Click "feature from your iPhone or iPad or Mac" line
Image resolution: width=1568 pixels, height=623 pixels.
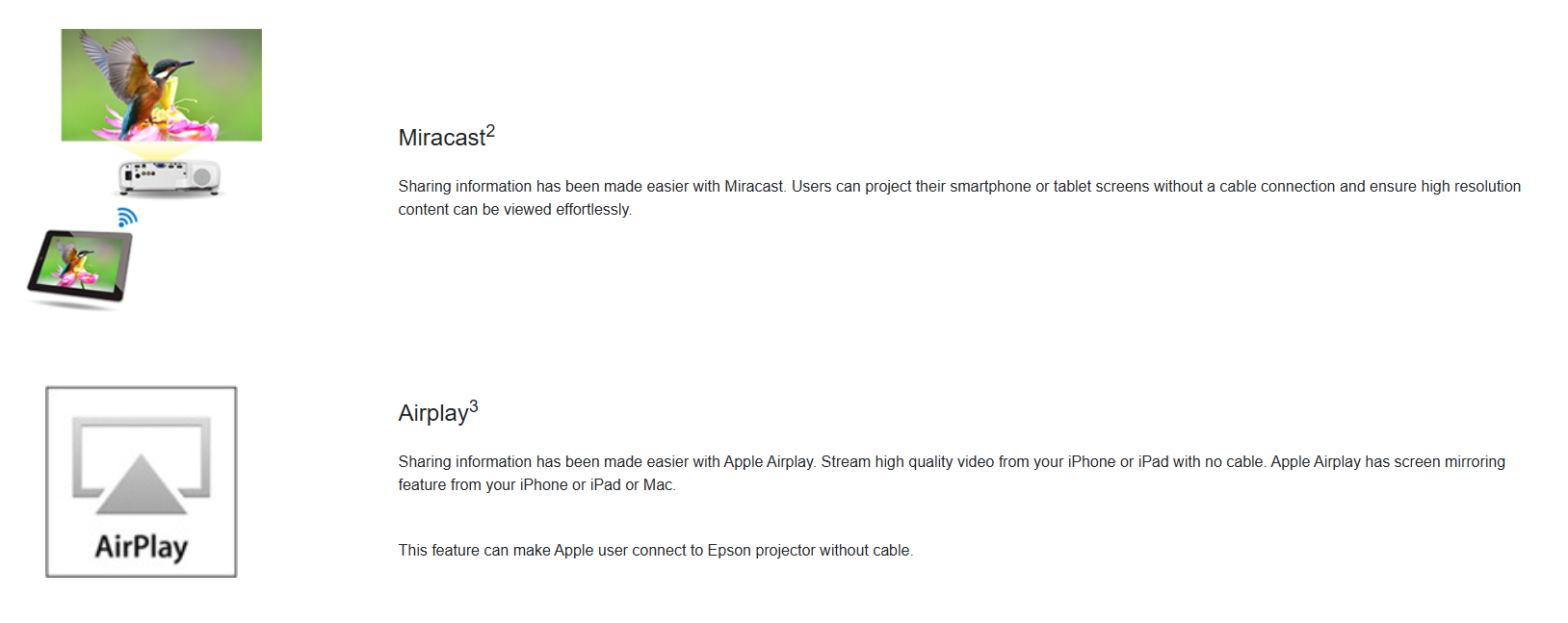536,484
